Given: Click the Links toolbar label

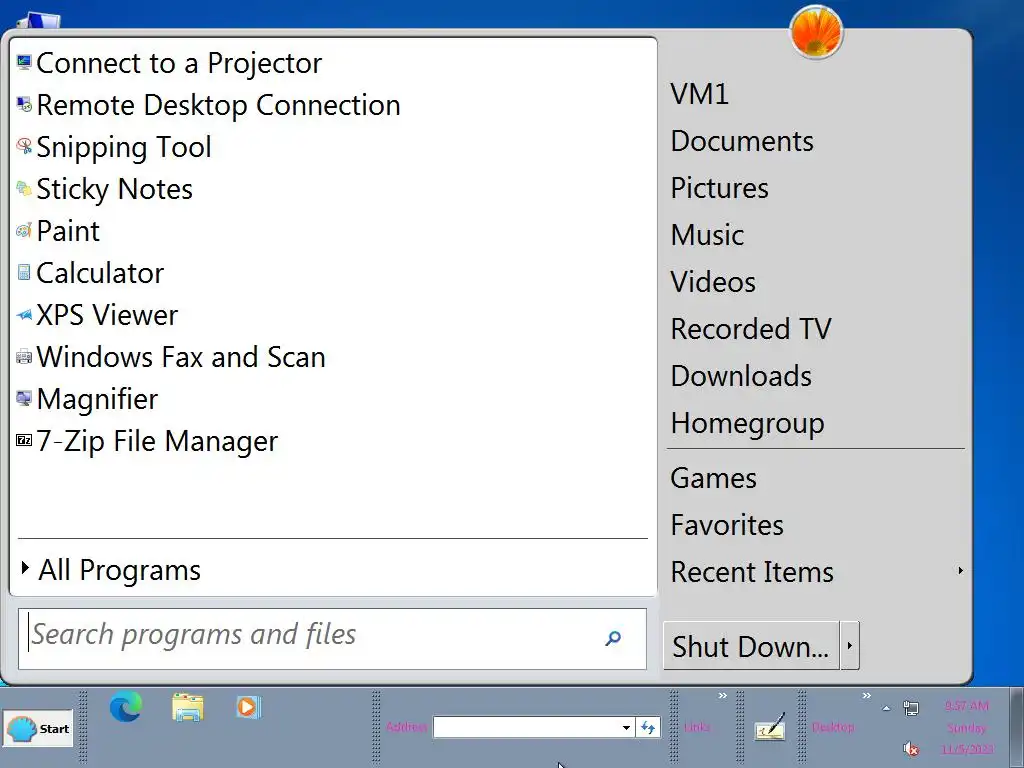Looking at the screenshot, I should pos(697,727).
